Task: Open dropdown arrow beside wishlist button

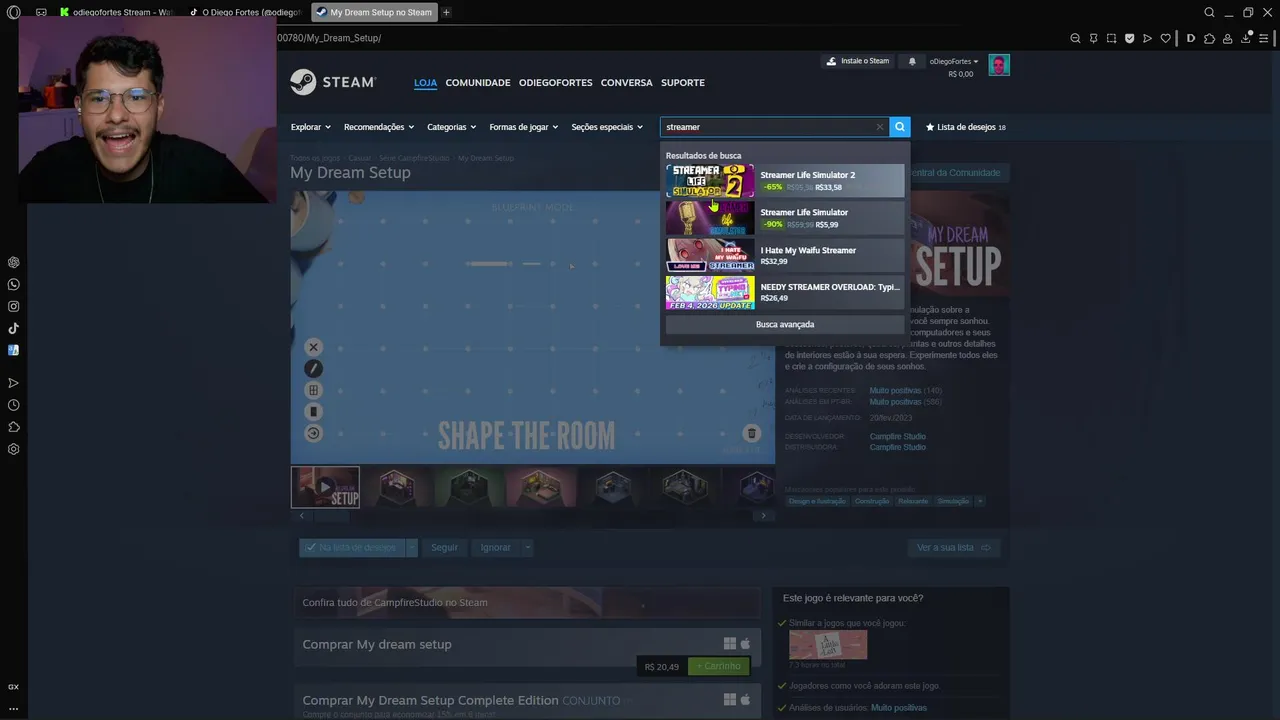Action: (411, 547)
